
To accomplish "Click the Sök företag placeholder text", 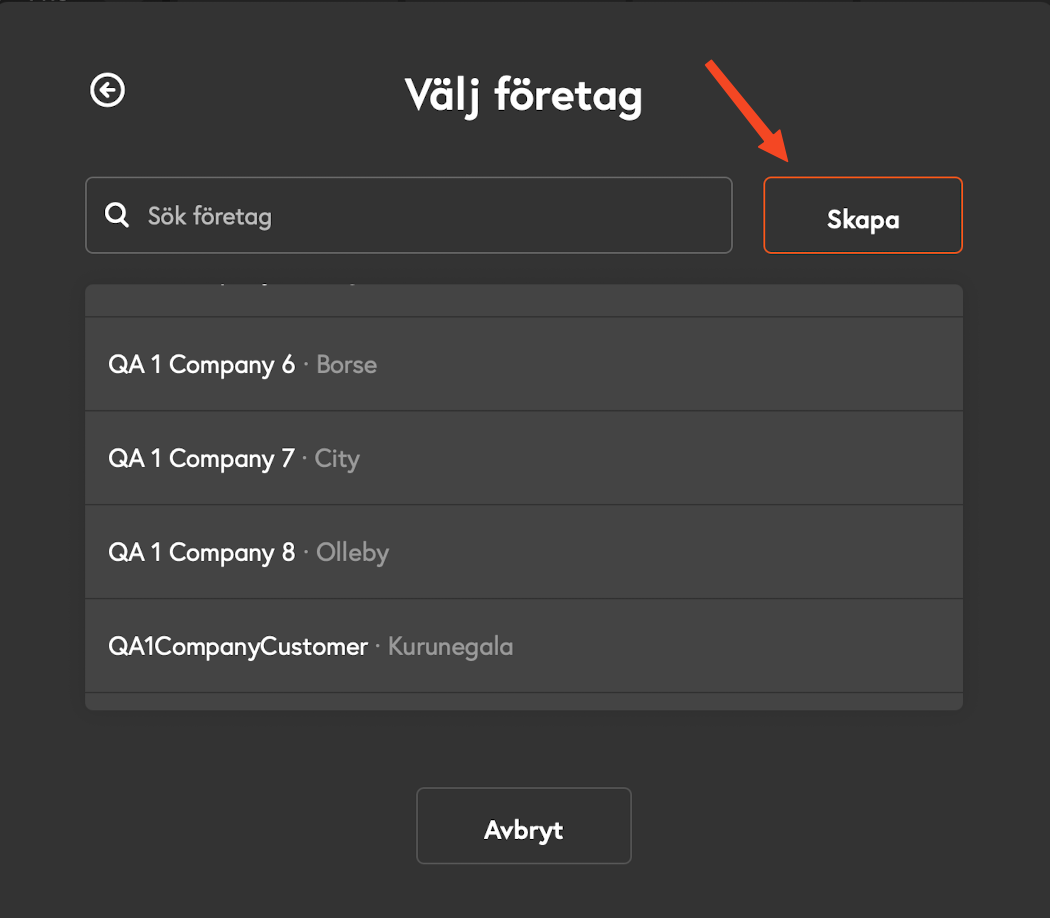I will point(210,216).
